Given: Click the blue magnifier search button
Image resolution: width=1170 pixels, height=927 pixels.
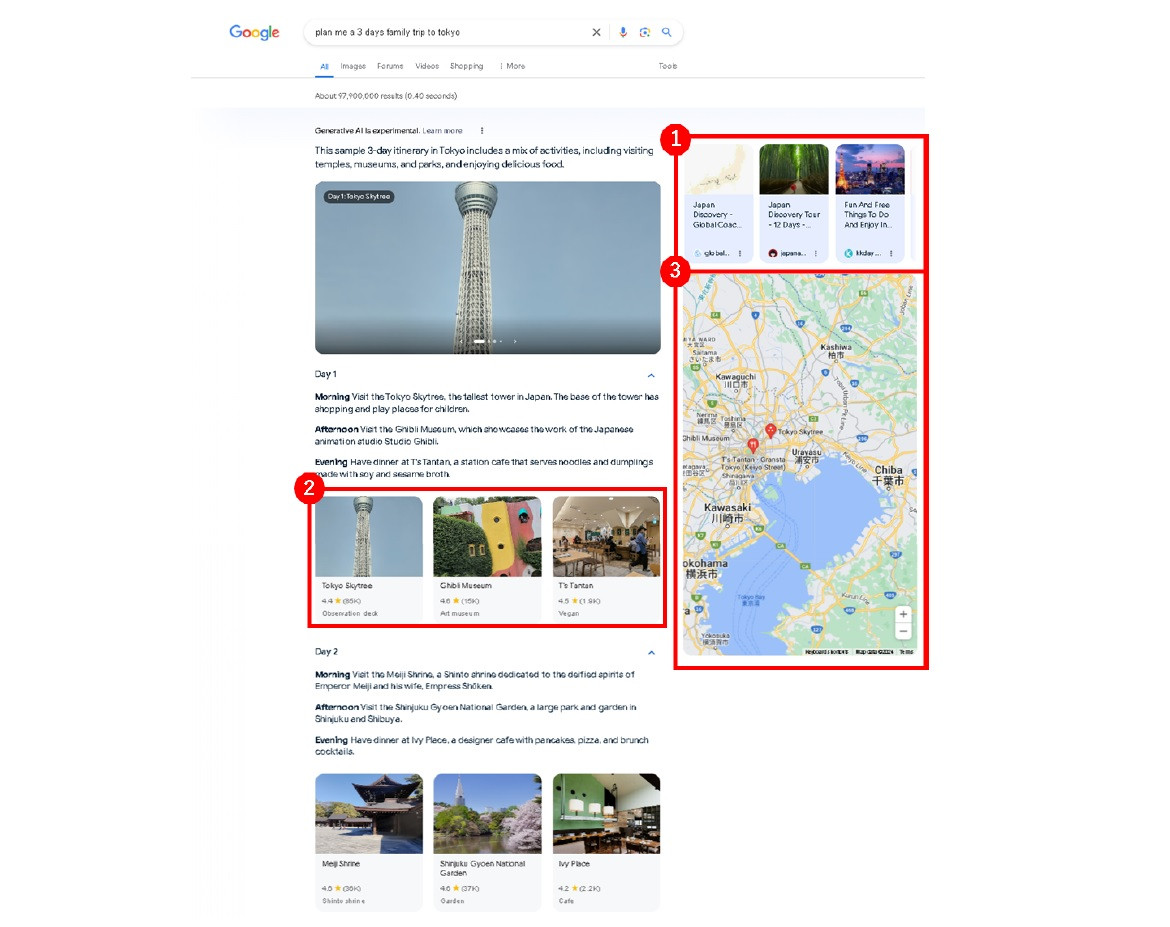Looking at the screenshot, I should pyautogui.click(x=667, y=32).
